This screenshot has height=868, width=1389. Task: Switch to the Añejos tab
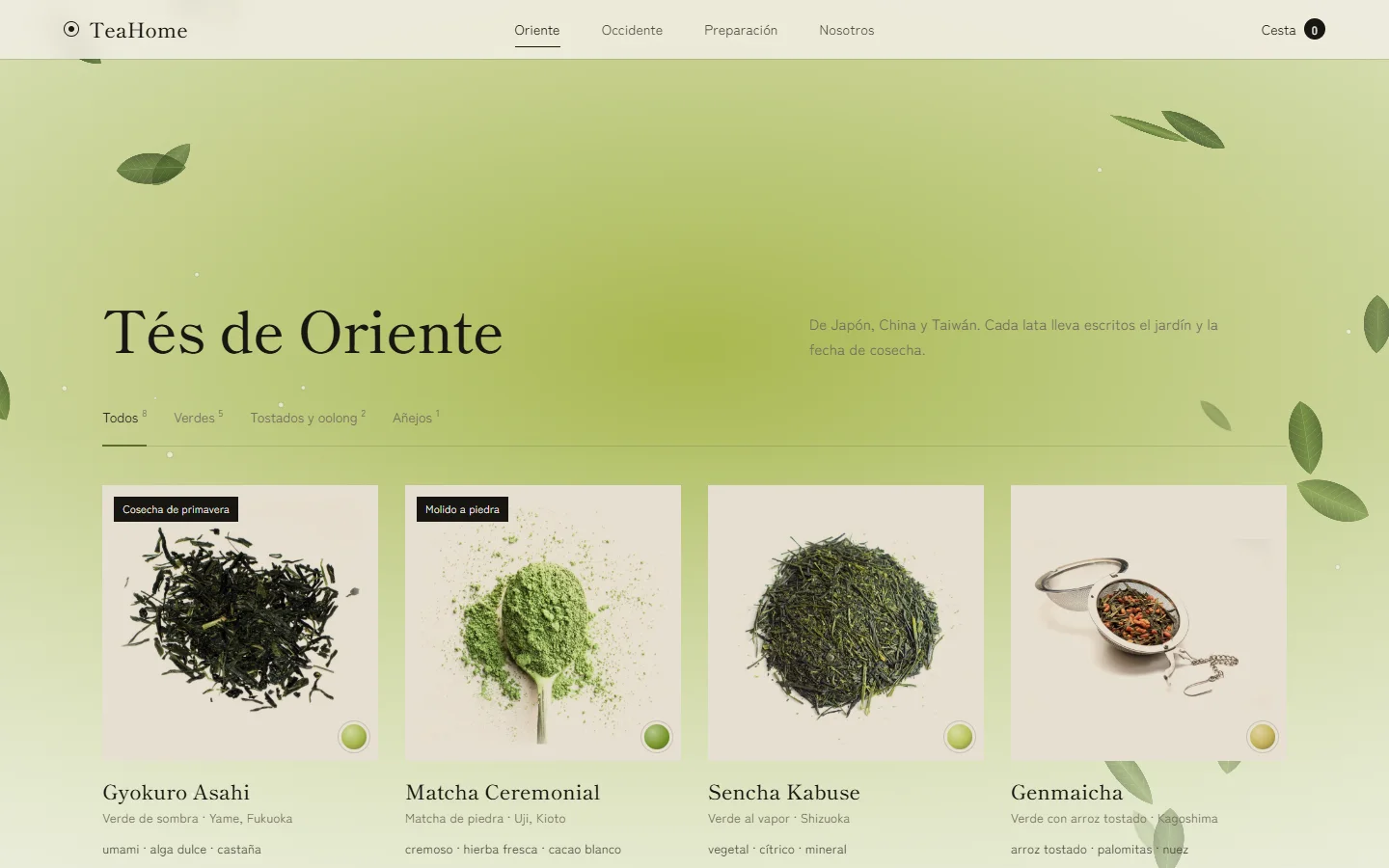coord(416,418)
